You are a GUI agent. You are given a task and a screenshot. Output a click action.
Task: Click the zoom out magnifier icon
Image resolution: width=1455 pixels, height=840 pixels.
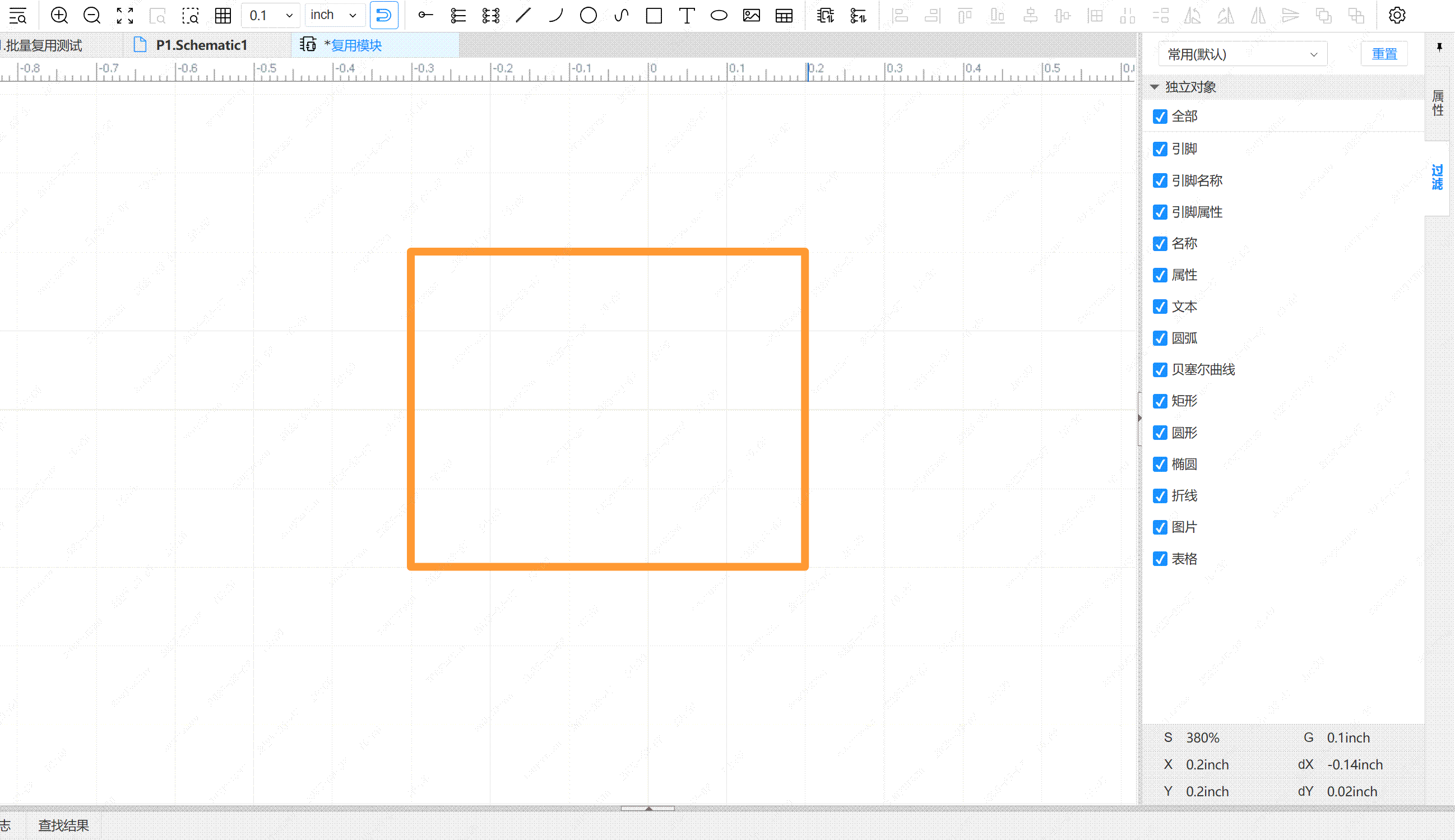(x=92, y=16)
